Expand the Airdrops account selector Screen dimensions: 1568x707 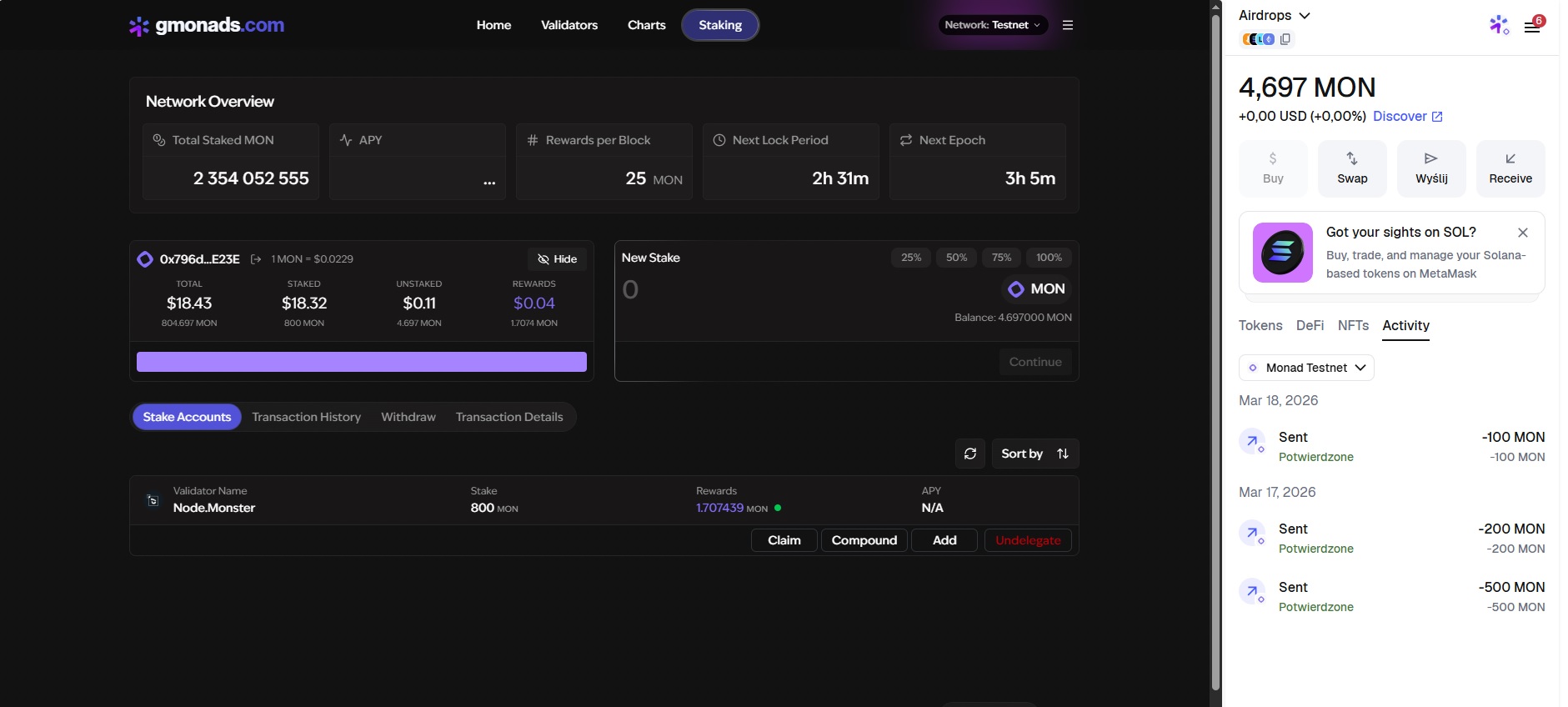[x=1274, y=16]
